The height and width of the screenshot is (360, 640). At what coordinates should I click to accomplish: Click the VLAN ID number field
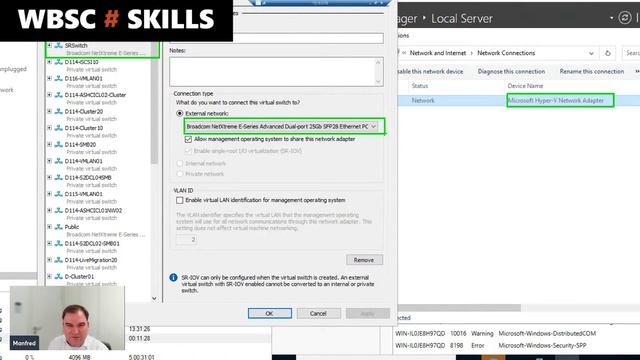pyautogui.click(x=187, y=239)
